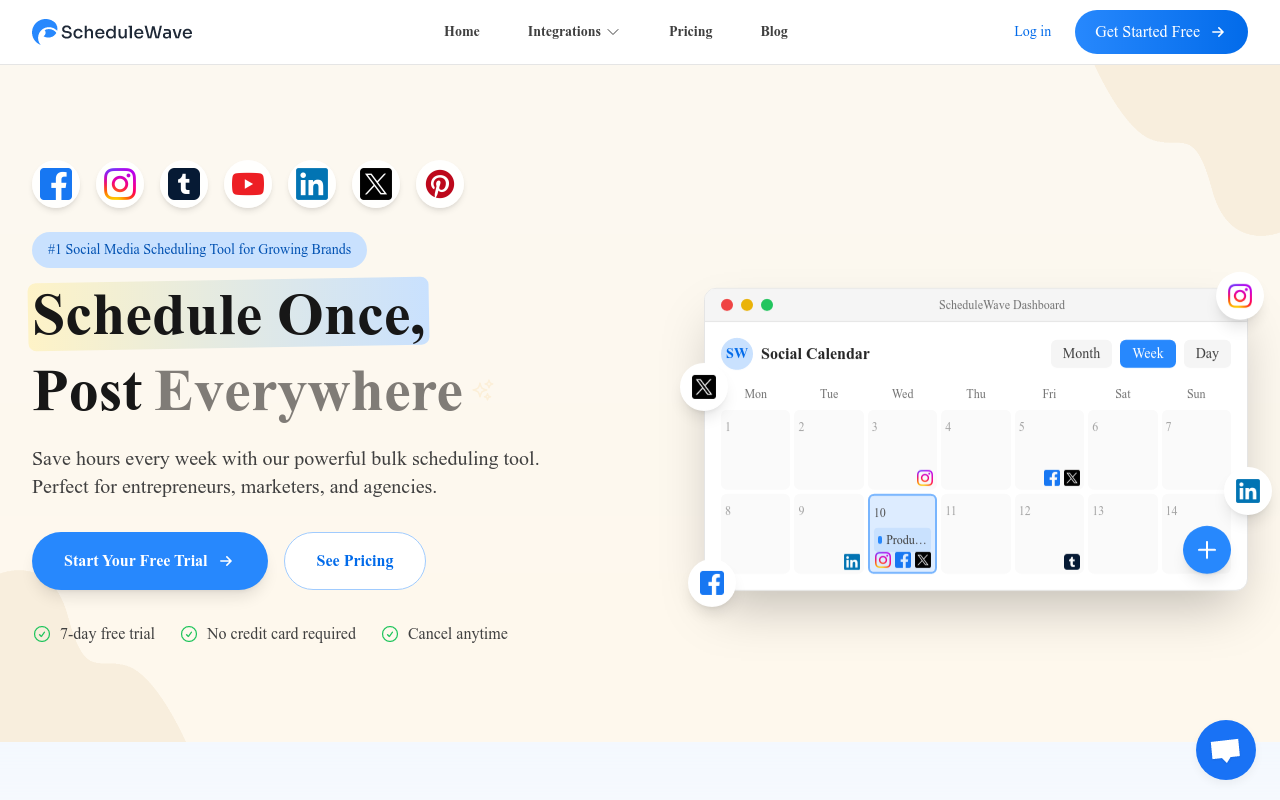Click the 7-day free trial check icon
The width and height of the screenshot is (1280, 800).
pos(42,634)
